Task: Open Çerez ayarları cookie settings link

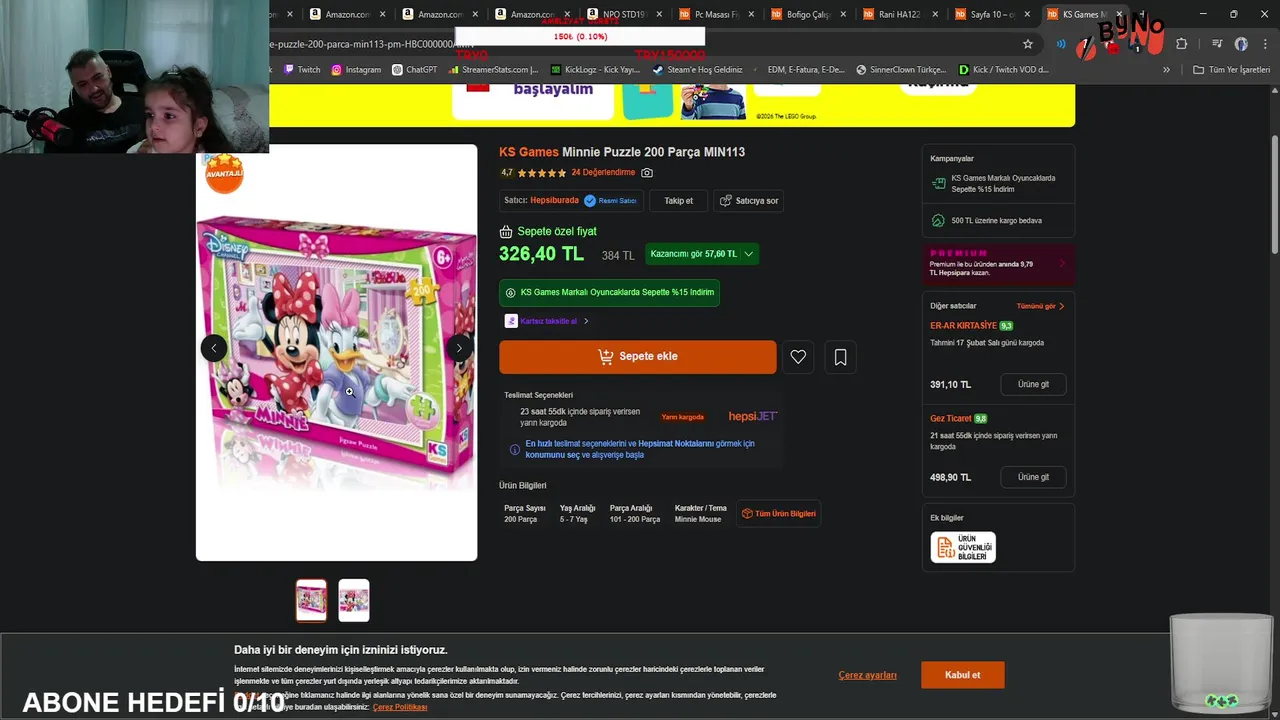Action: tap(867, 676)
